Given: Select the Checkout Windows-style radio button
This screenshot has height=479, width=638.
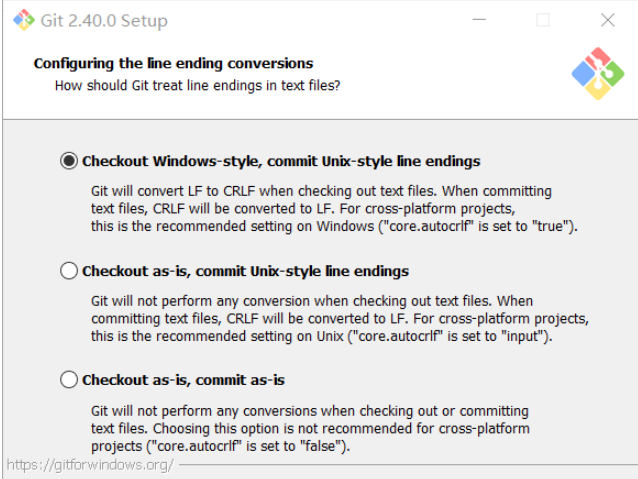Looking at the screenshot, I should (69, 160).
